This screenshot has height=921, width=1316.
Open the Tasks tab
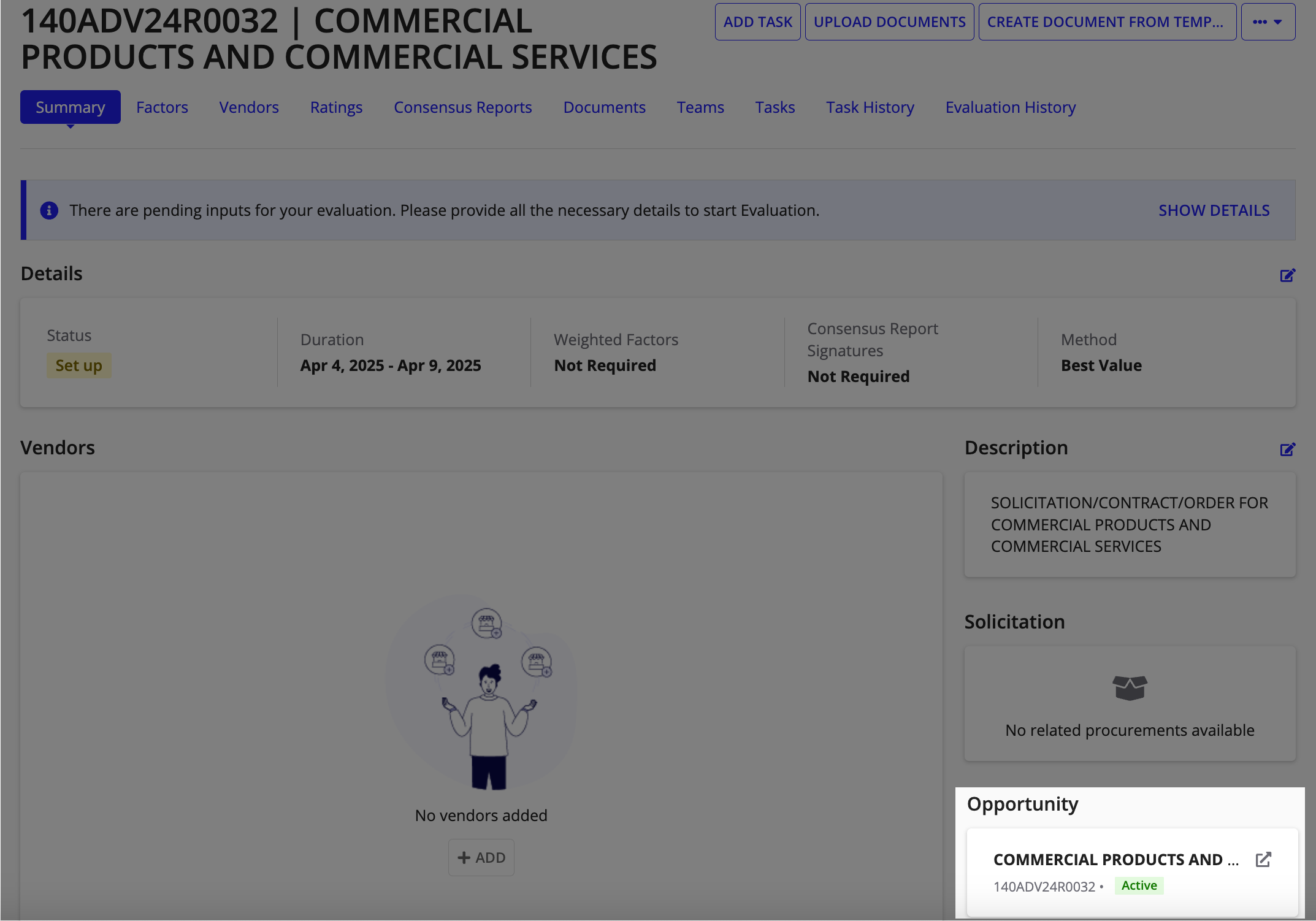click(775, 107)
